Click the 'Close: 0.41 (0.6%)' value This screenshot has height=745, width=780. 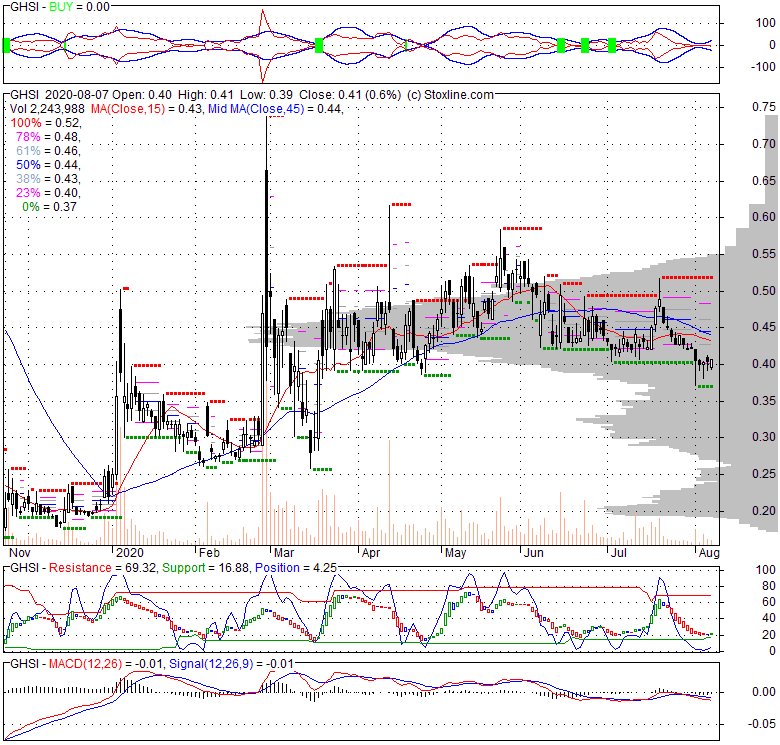click(x=349, y=94)
